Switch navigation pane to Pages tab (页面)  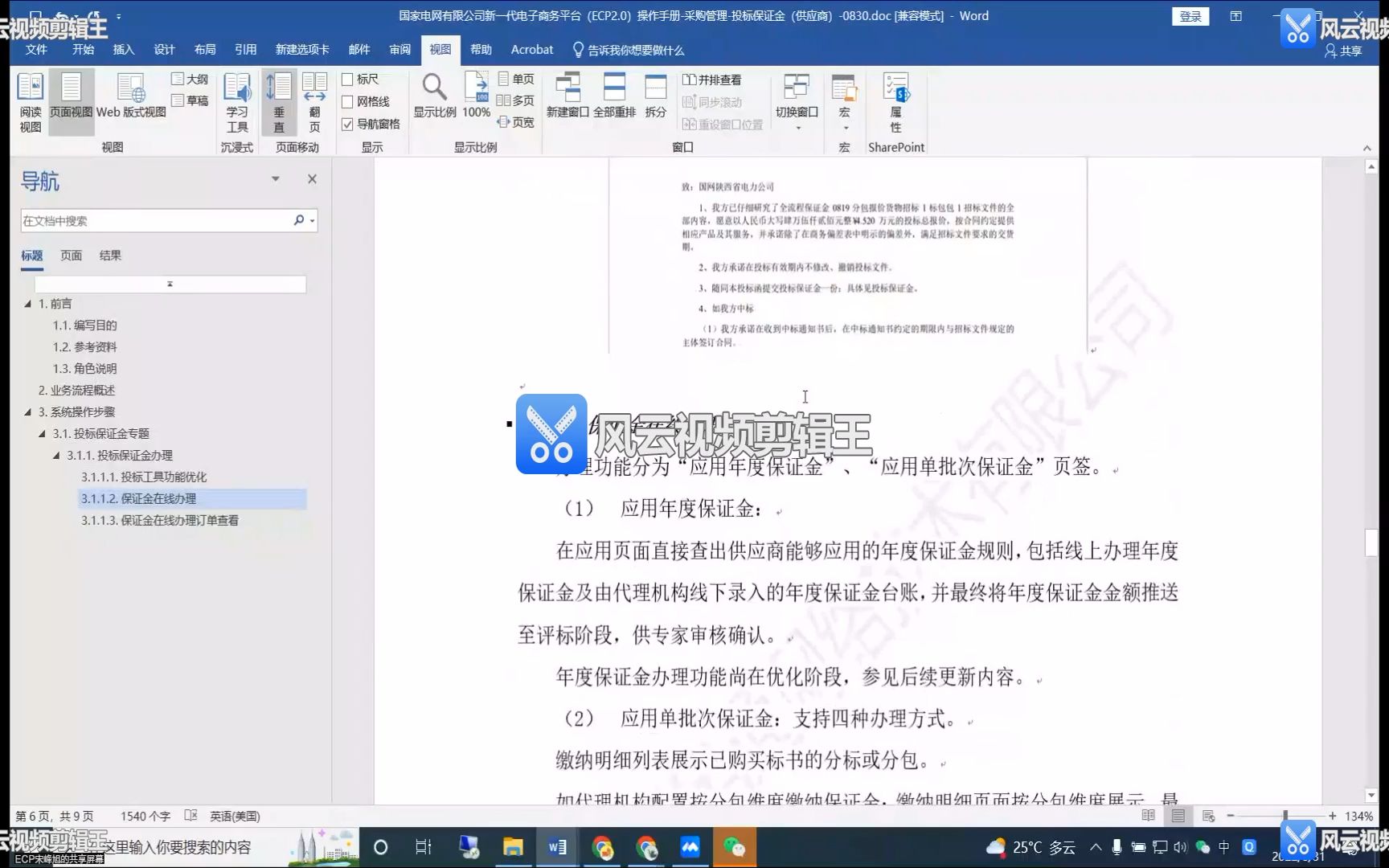(71, 256)
